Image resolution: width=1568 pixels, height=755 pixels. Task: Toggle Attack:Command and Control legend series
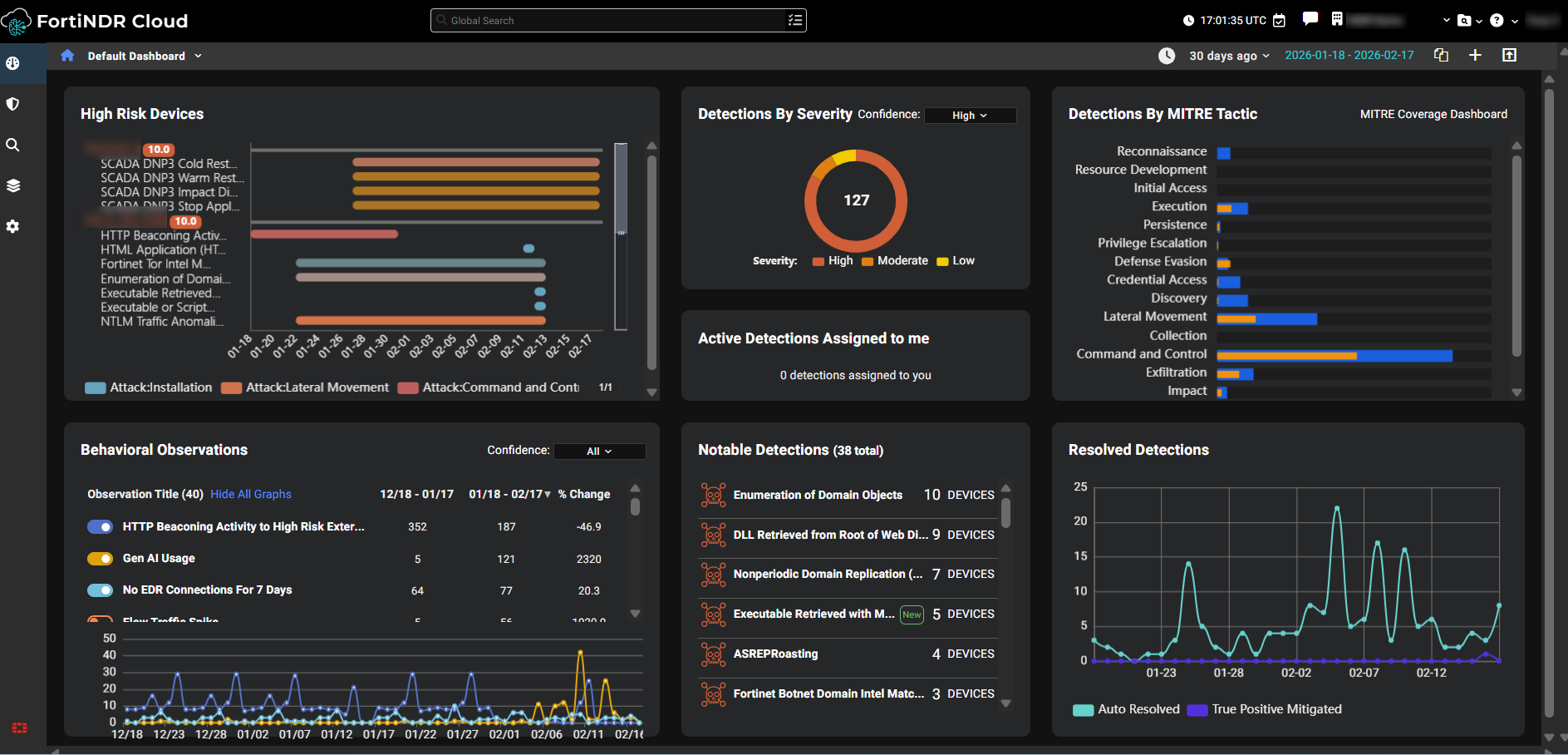(489, 387)
